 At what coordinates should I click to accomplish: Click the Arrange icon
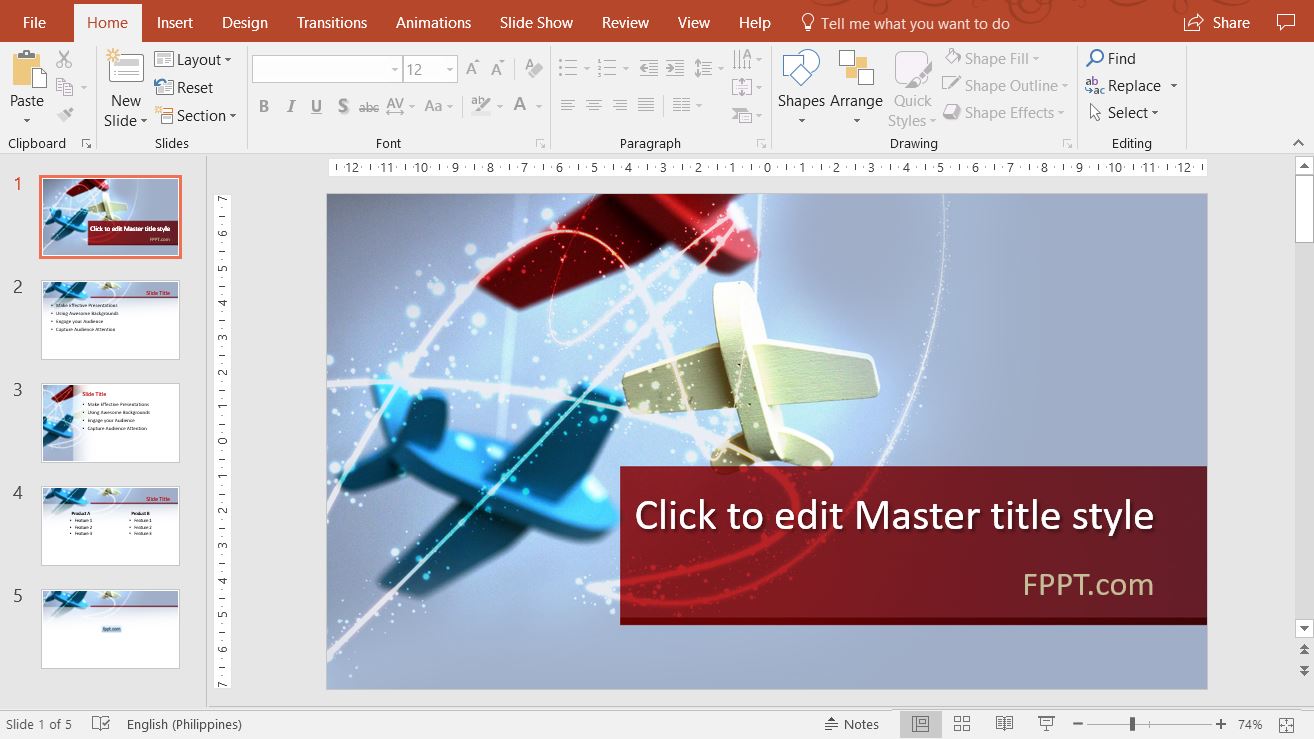pyautogui.click(x=856, y=68)
